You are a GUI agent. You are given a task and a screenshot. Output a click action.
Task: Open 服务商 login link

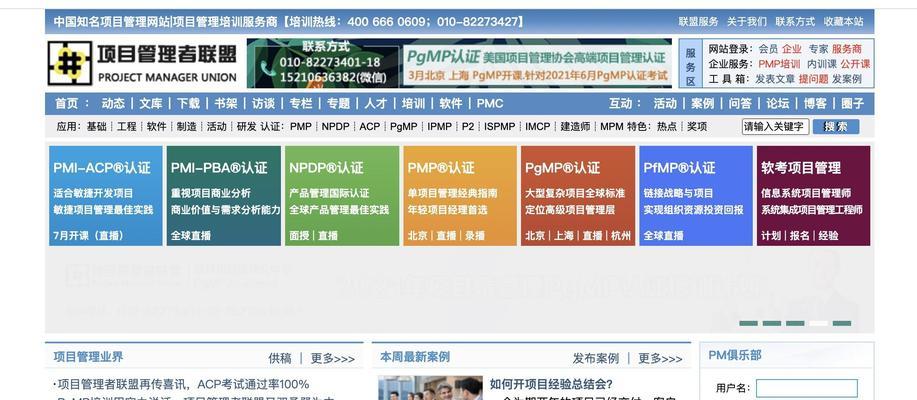(847, 49)
